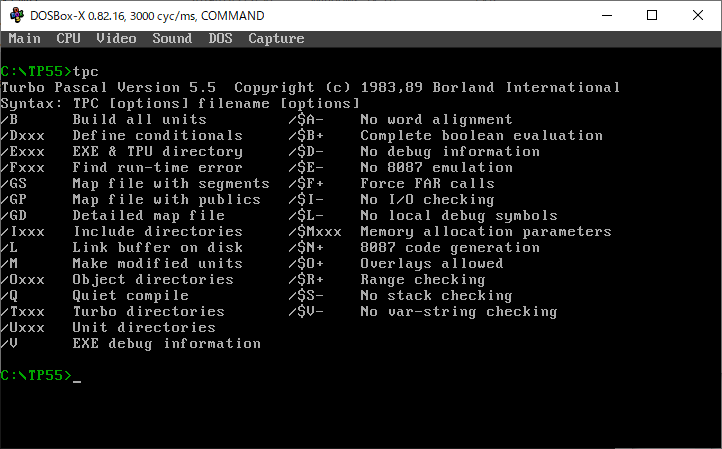Click the 'EXE debug information' line
Image resolution: width=722 pixels, height=449 pixels.
click(x=166, y=344)
